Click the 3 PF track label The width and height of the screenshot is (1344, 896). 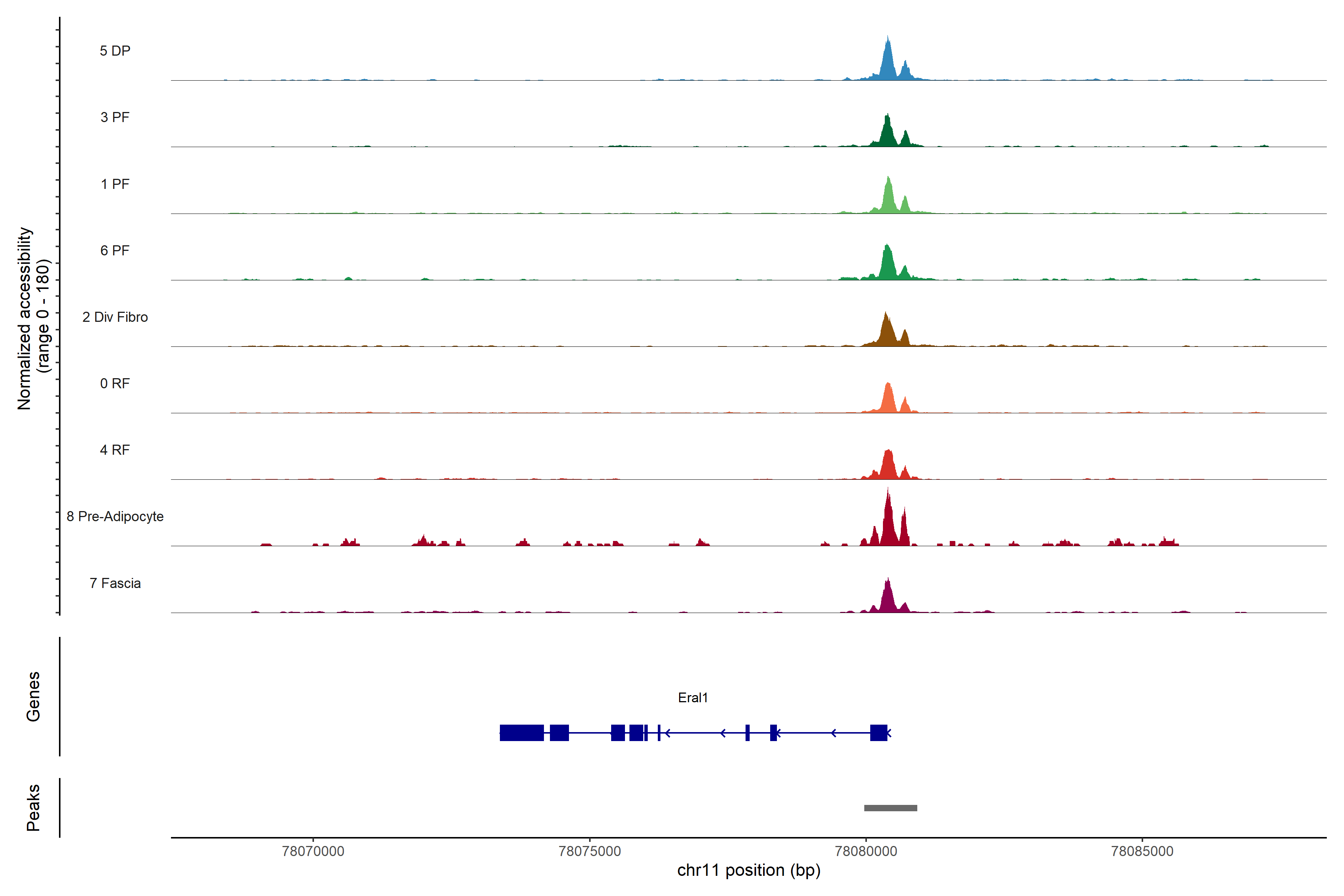[x=115, y=117]
